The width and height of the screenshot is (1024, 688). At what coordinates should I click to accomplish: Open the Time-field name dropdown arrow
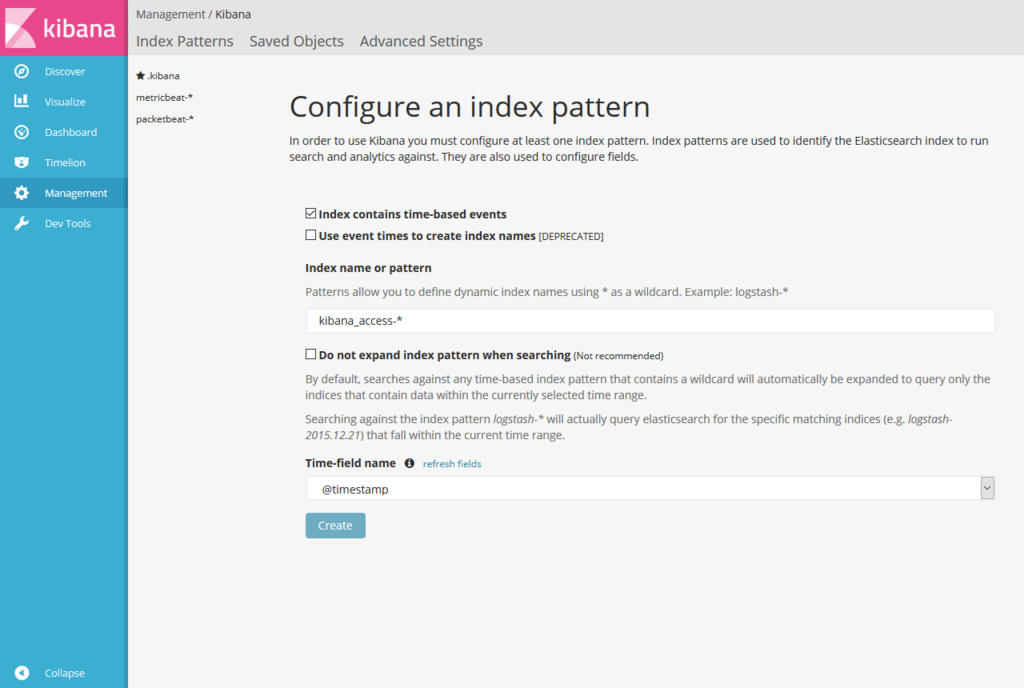coord(987,488)
